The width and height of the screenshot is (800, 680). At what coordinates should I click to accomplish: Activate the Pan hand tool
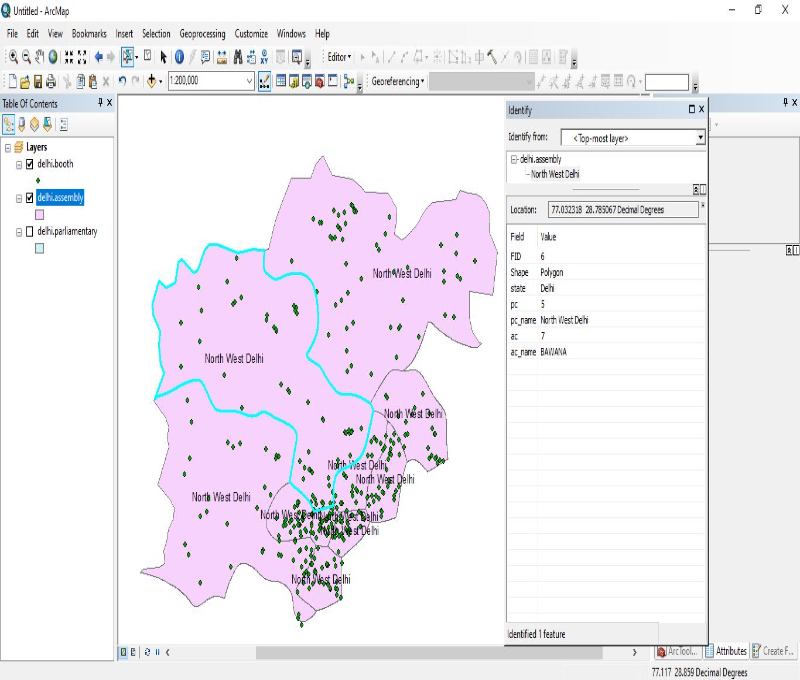pos(39,57)
